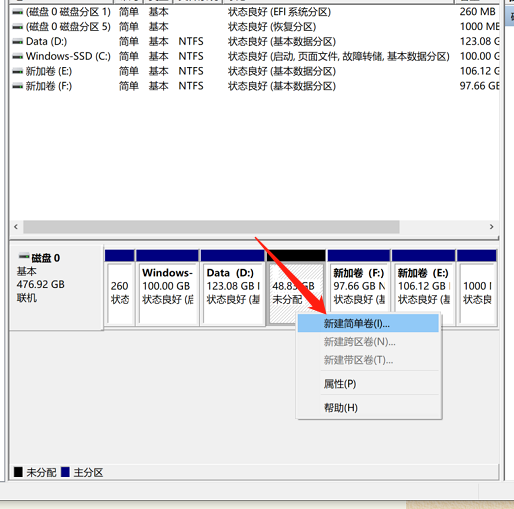Screen dimensions: 514x509
Task: Click the disk icon next to 磁盘 0
Action: (x=24, y=256)
